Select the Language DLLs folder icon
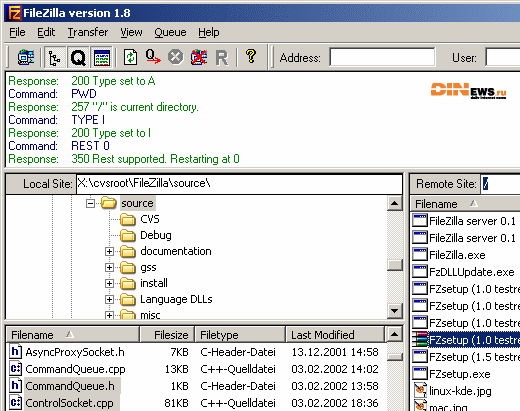 [128, 299]
